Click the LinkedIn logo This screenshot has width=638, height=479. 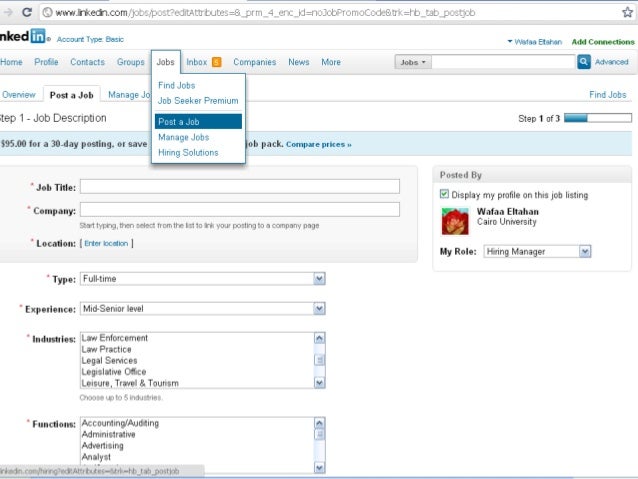pos(22,36)
